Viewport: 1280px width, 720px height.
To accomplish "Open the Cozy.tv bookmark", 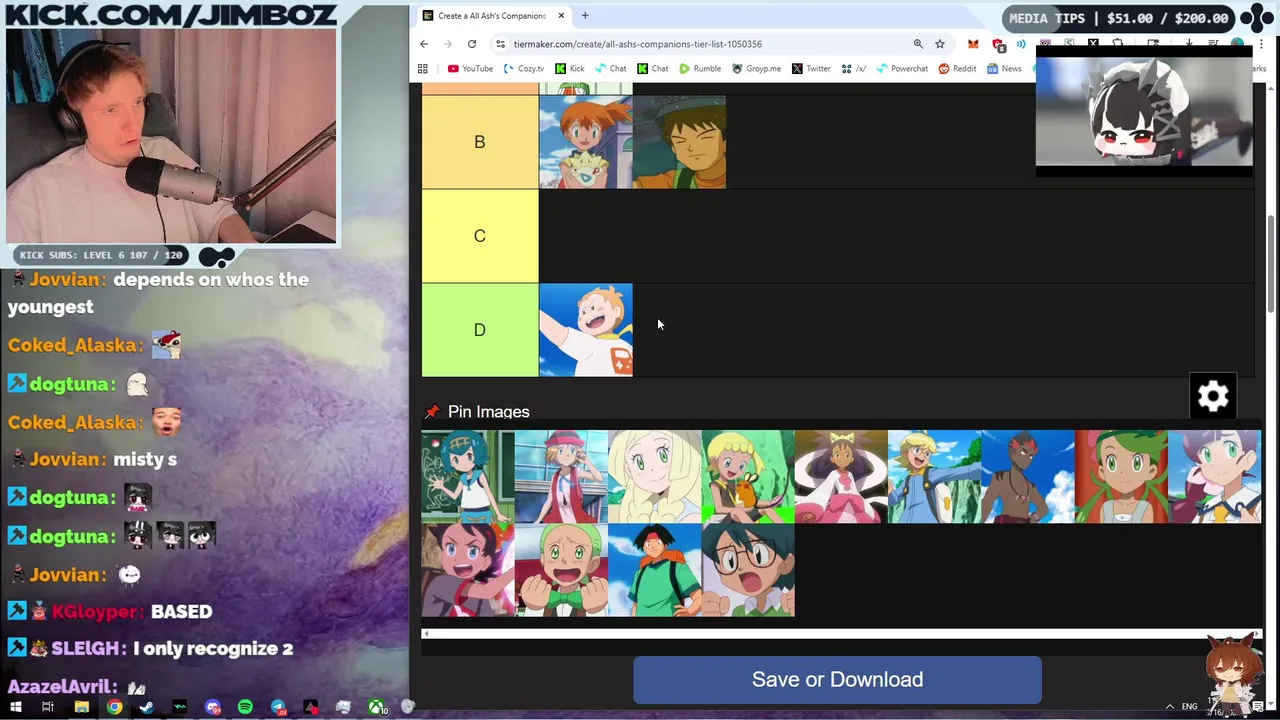I will click(x=524, y=69).
